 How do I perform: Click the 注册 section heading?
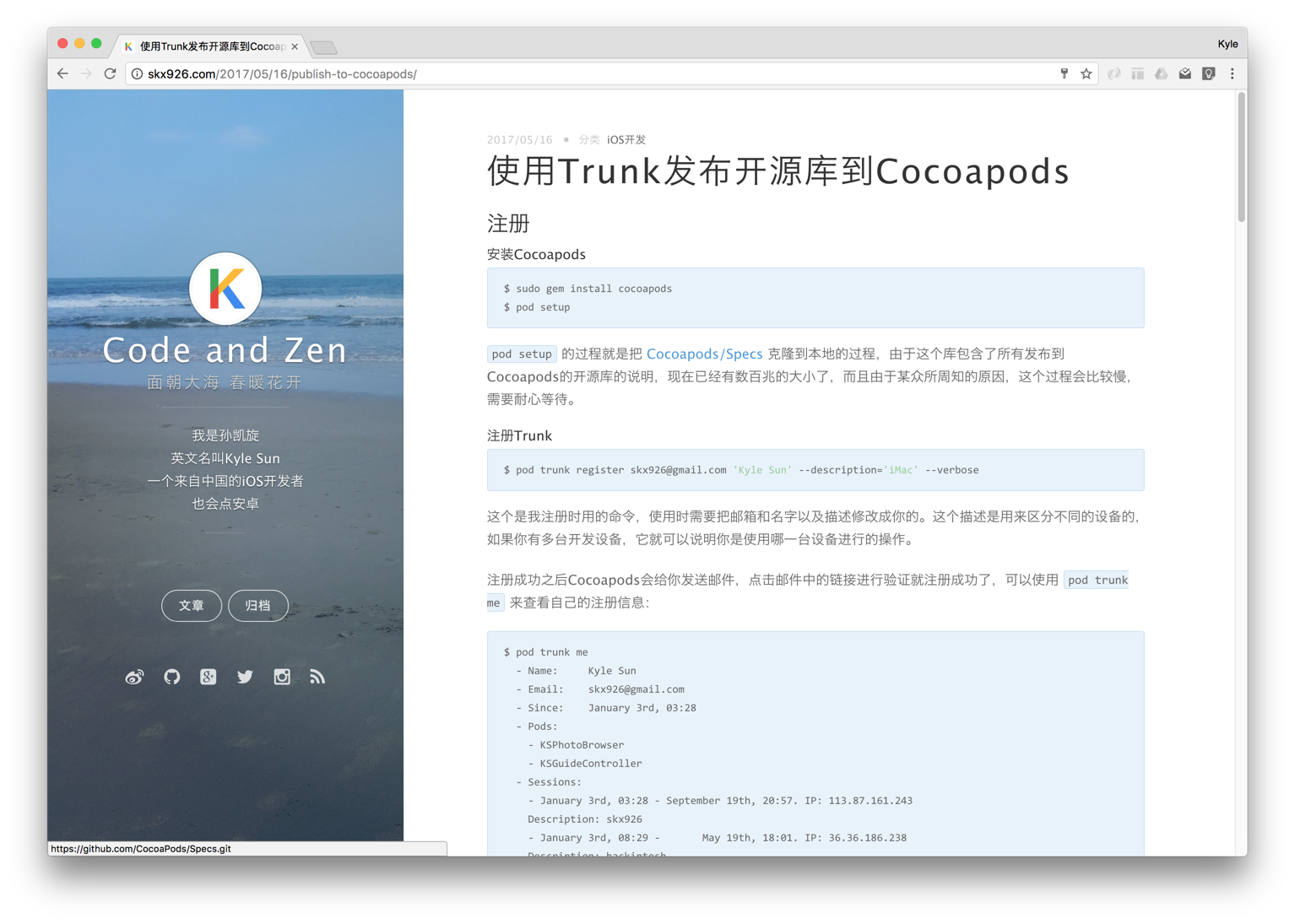508,224
